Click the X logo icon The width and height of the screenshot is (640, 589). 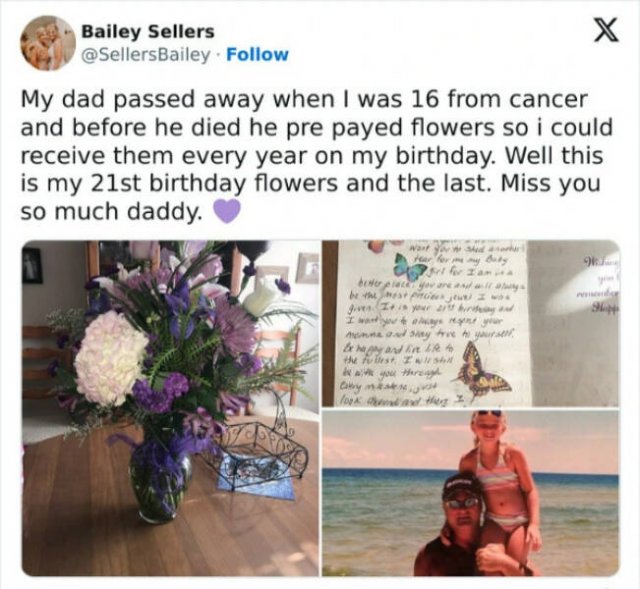599,34
